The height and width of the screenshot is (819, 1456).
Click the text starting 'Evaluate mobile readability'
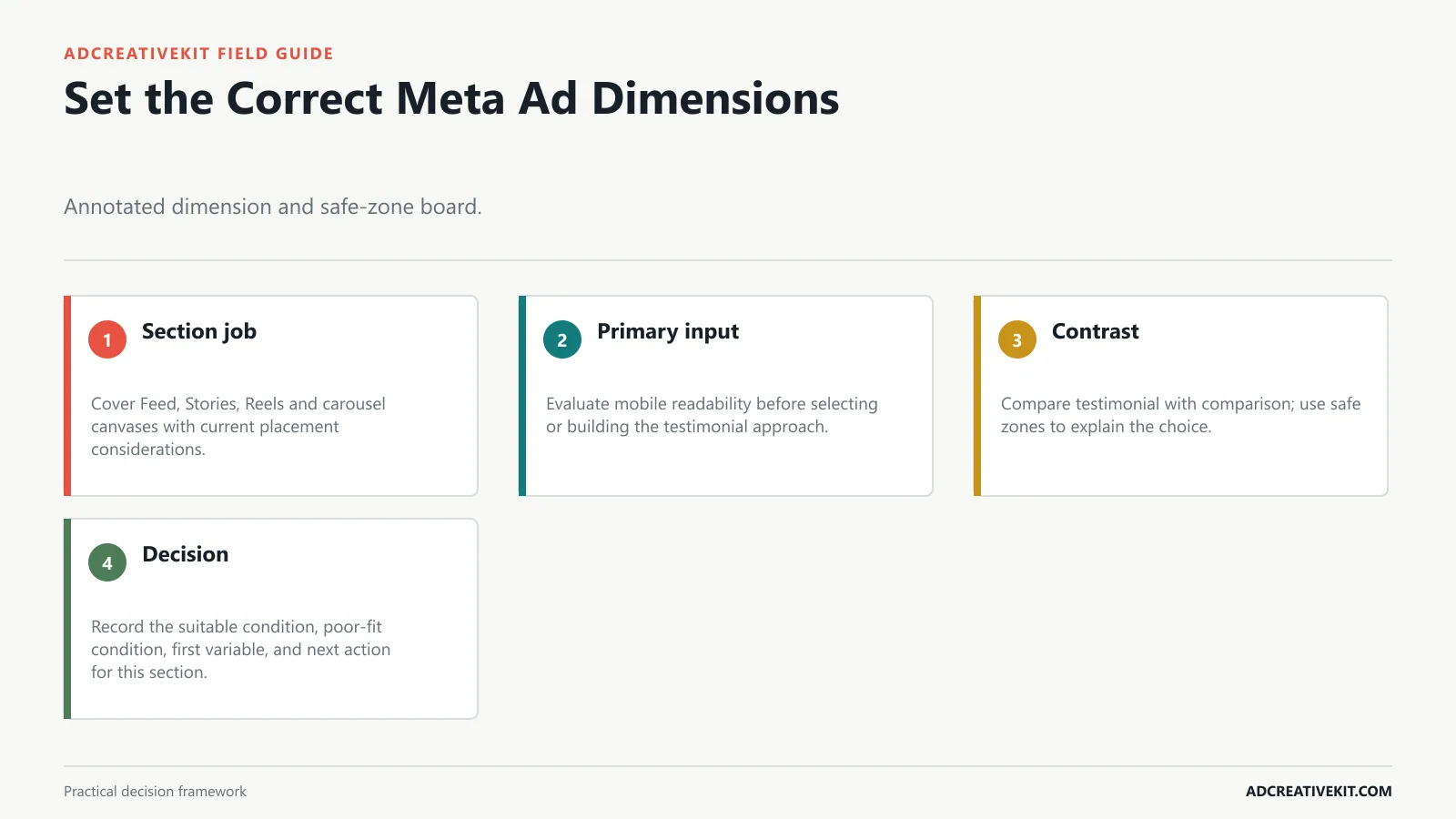[712, 415]
